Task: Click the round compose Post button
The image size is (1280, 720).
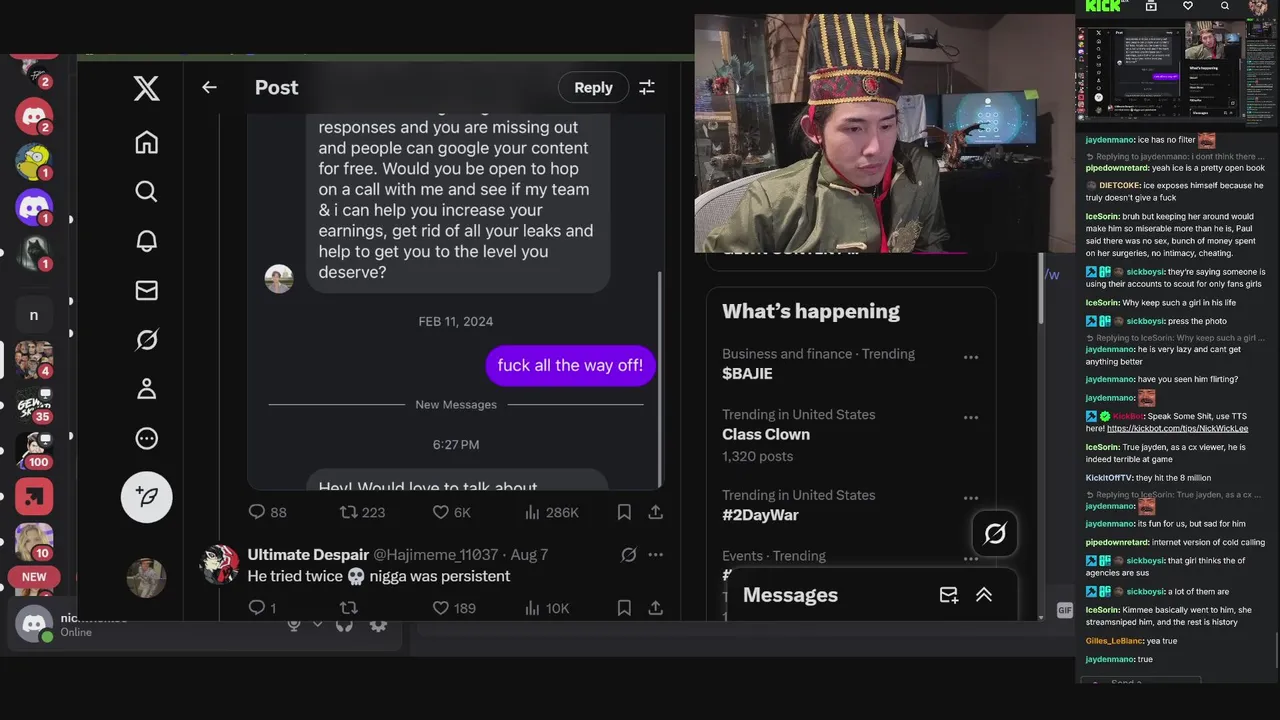Action: point(147,497)
